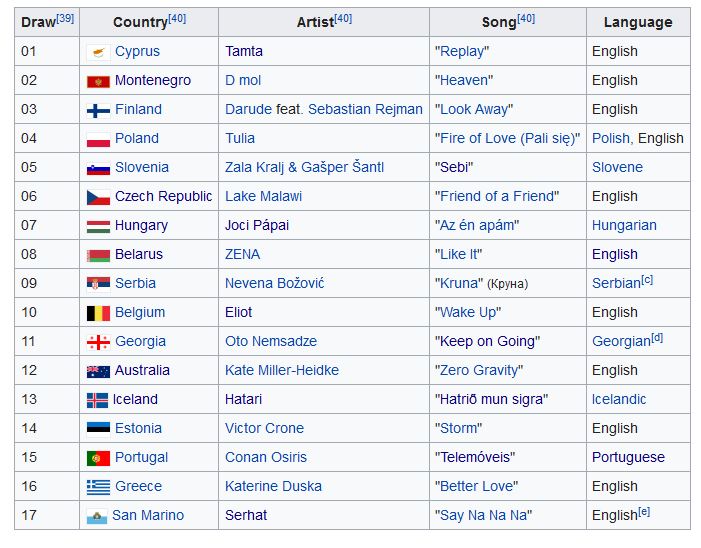Open the Hatari artist link

(x=243, y=399)
